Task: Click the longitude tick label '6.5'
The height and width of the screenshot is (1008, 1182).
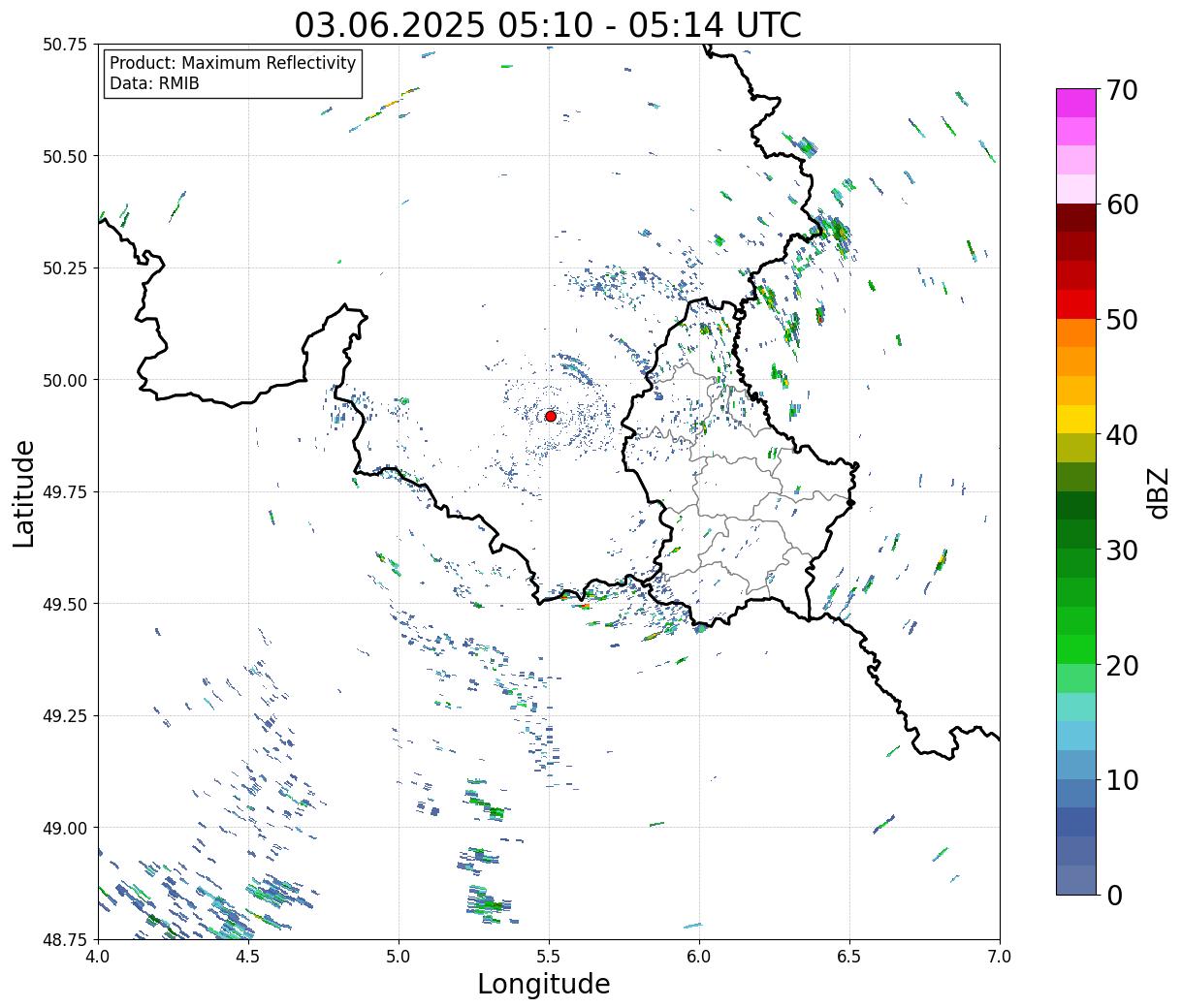Action: click(849, 957)
